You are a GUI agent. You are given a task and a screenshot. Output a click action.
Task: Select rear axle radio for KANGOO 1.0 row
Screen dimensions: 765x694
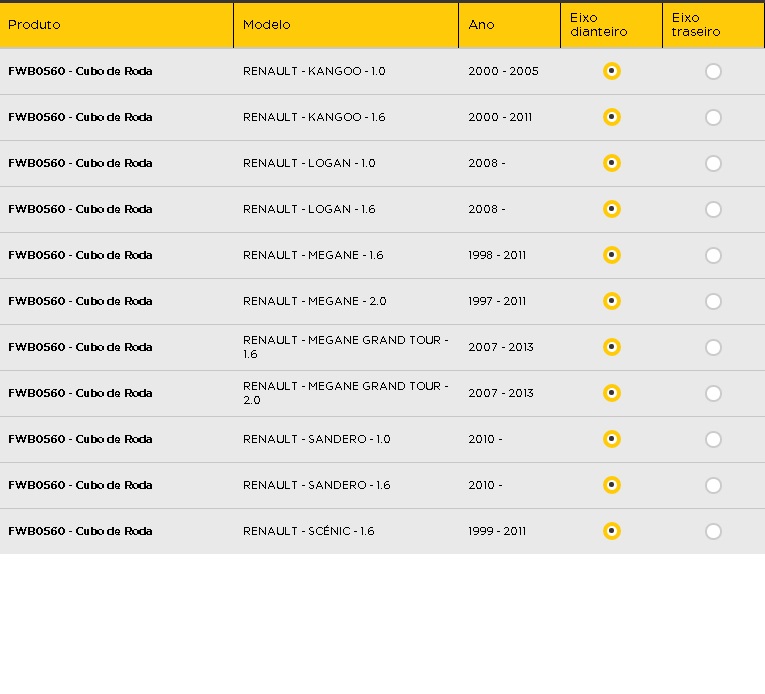point(713,71)
